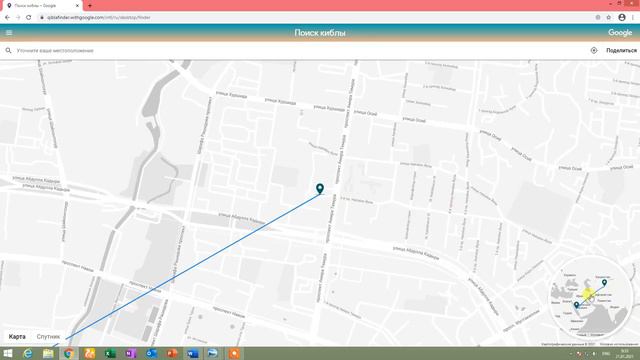Open a new browser tab with plus
640x360 pixels.
coord(90,6)
